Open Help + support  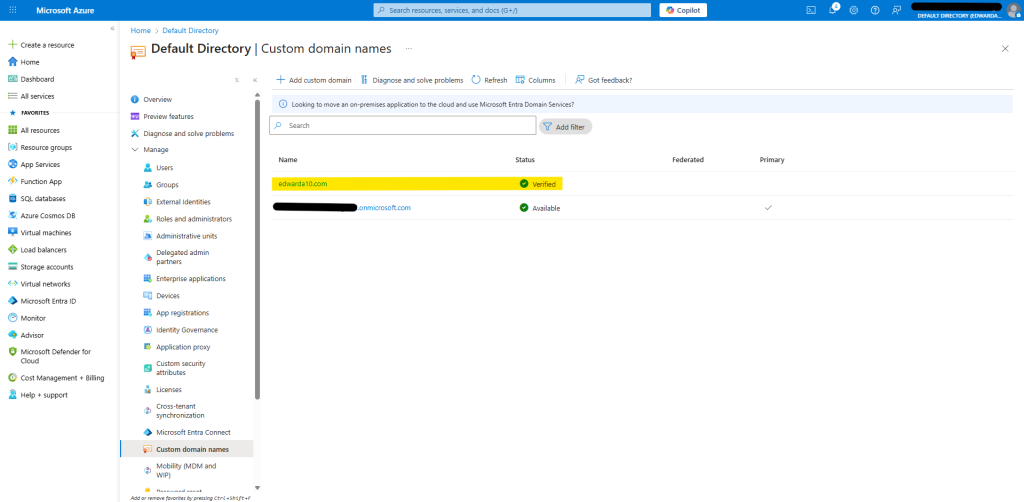37,395
